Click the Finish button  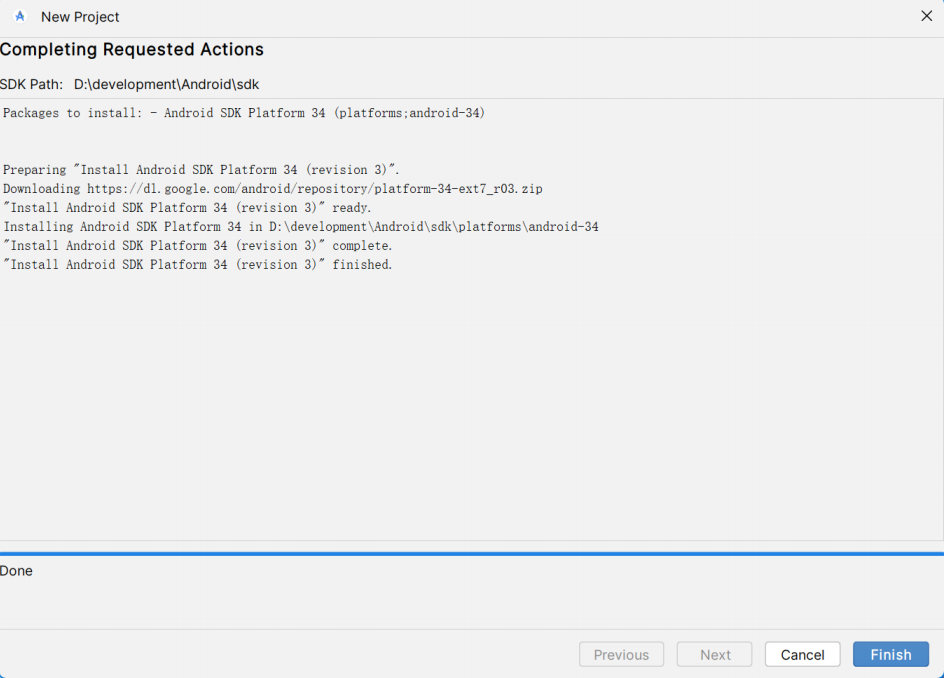pyautogui.click(x=890, y=654)
